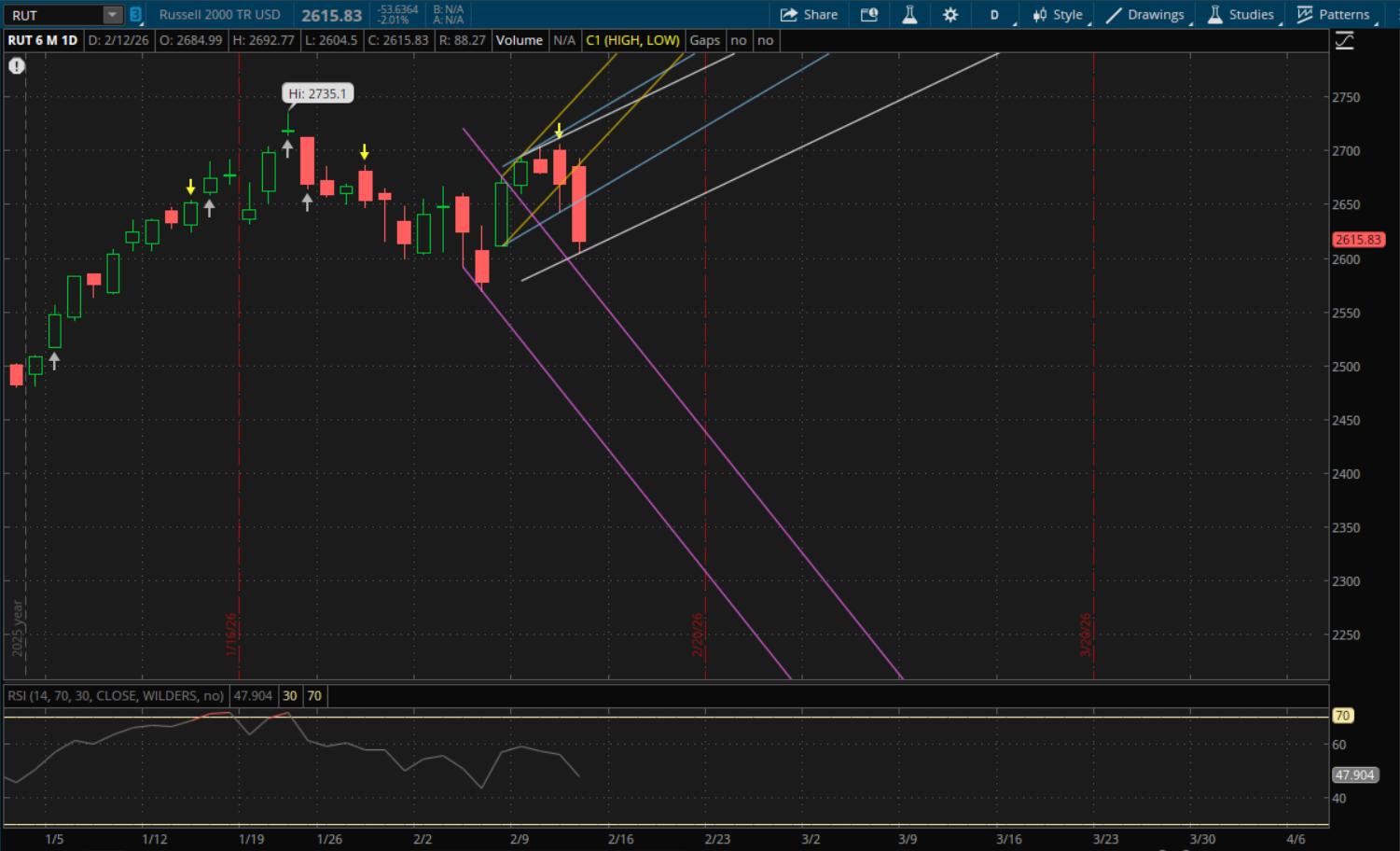This screenshot has height=851, width=1400.
Task: Click the RSI study label
Action: [116, 696]
